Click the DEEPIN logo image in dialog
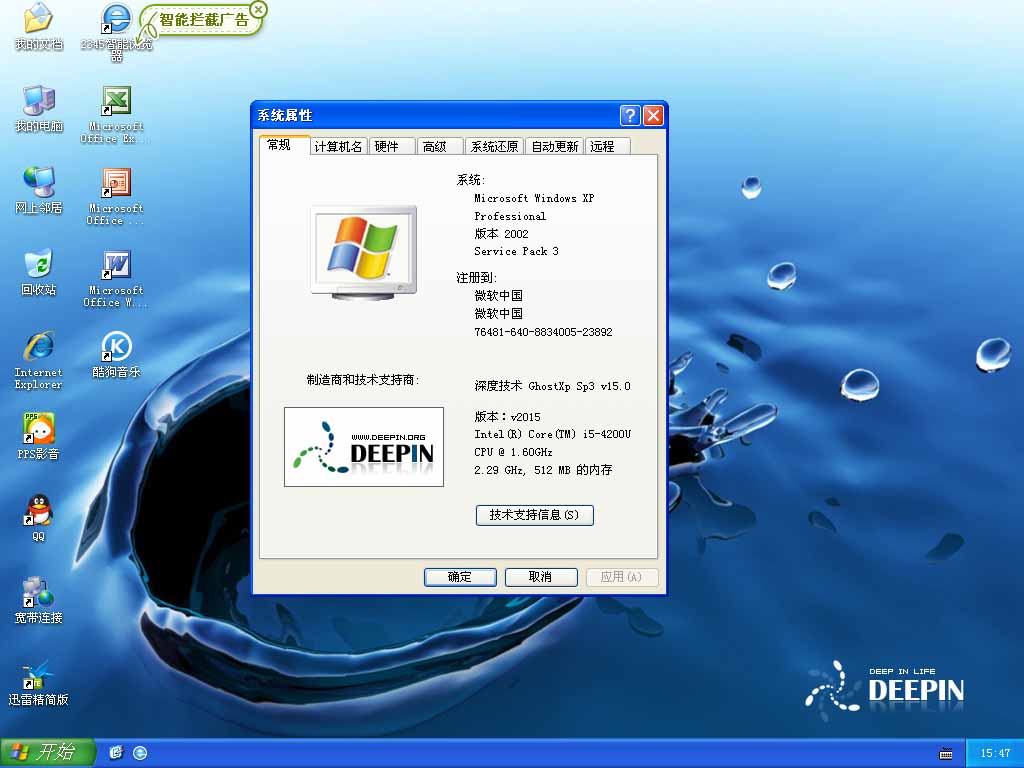Viewport: 1024px width, 768px height. pyautogui.click(x=364, y=447)
